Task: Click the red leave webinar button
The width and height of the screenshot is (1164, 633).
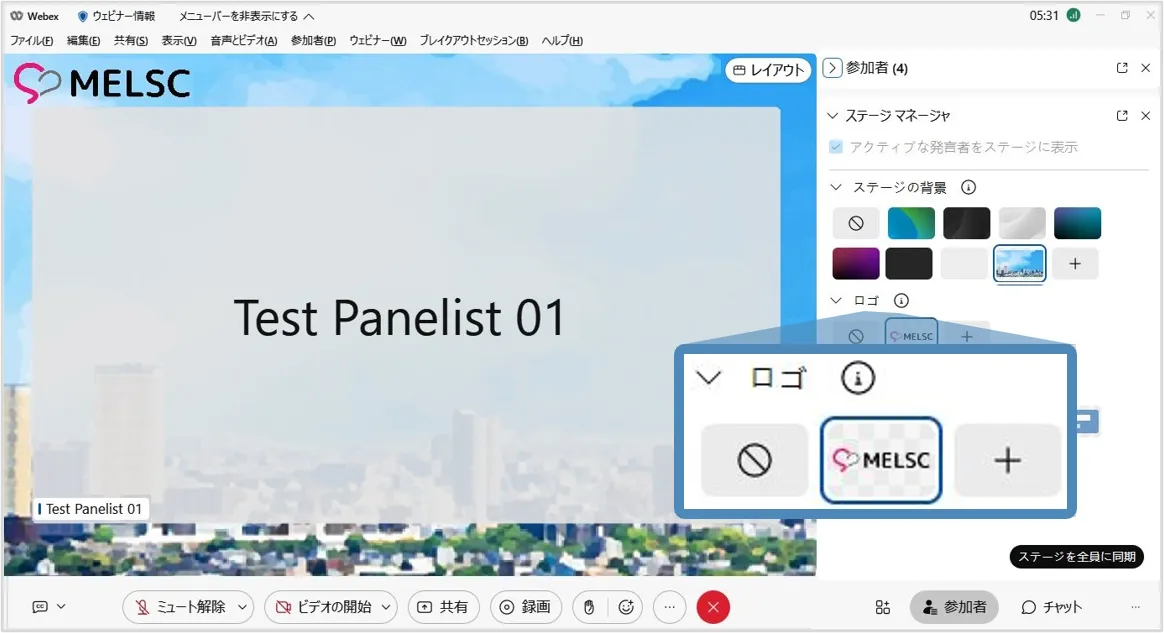Action: click(x=713, y=607)
